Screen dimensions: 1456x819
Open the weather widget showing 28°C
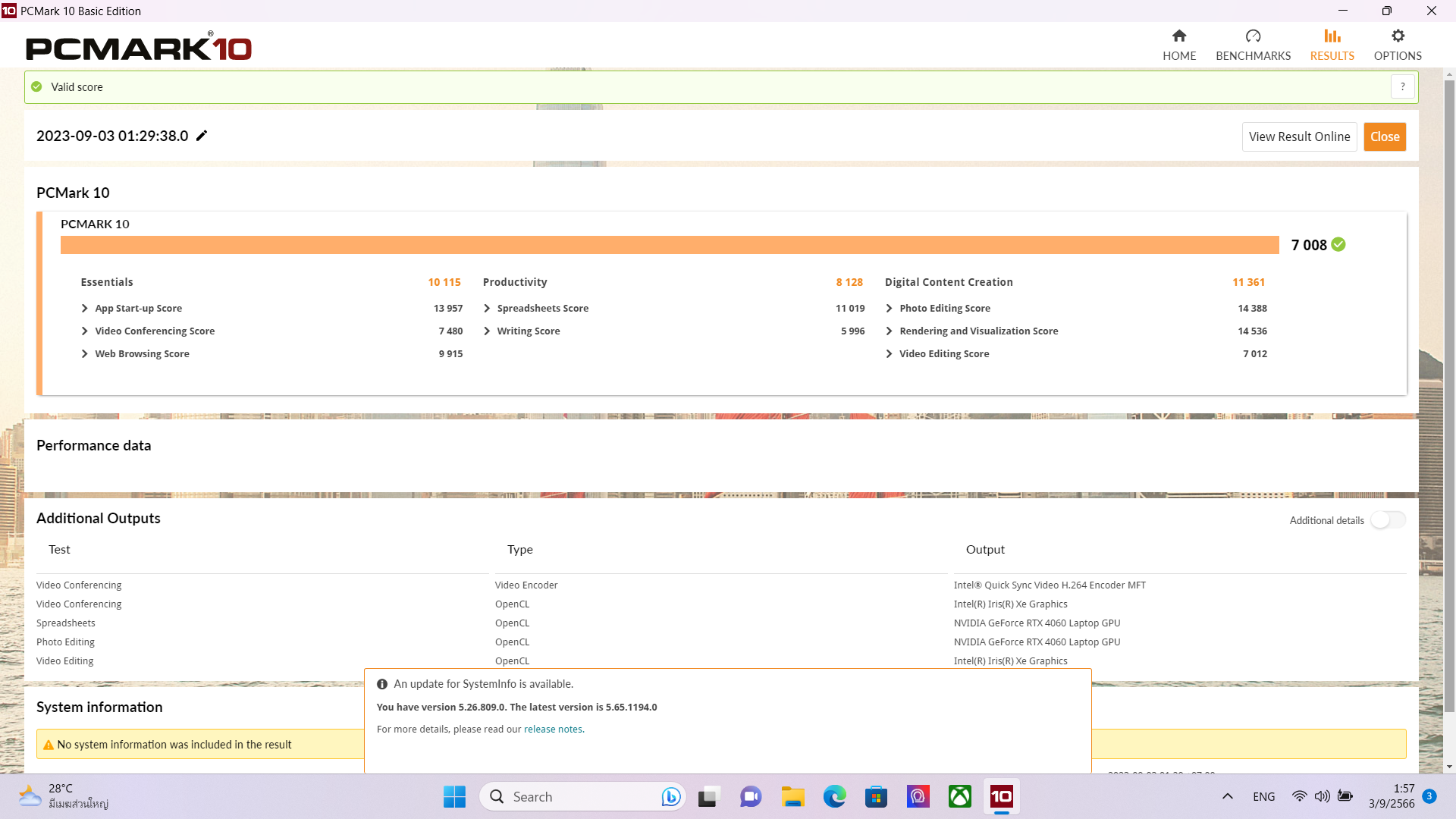[64, 796]
